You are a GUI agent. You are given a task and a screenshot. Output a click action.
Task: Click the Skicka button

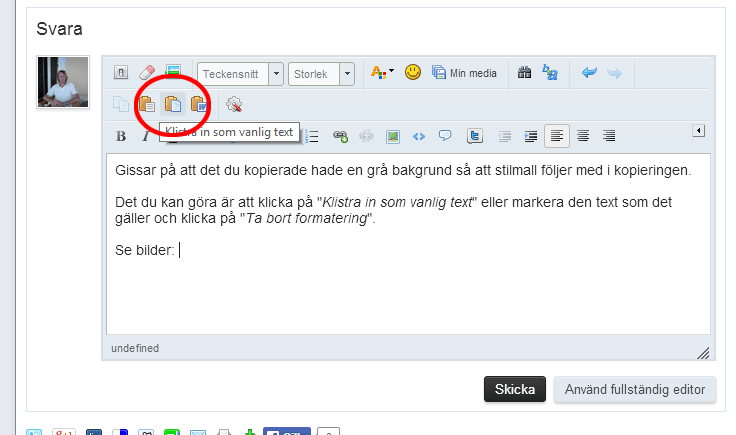point(515,389)
